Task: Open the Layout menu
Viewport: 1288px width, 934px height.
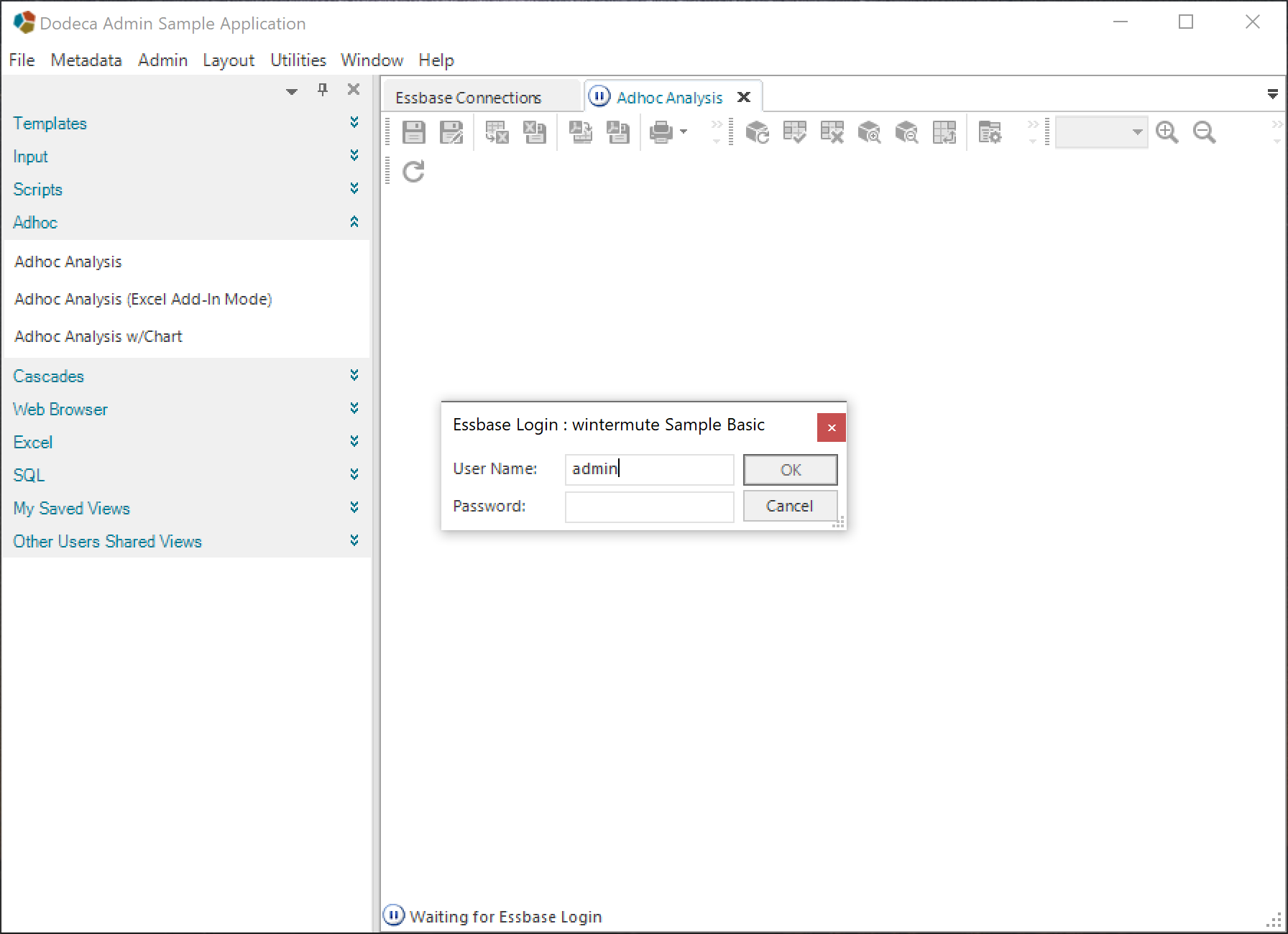Action: click(229, 60)
